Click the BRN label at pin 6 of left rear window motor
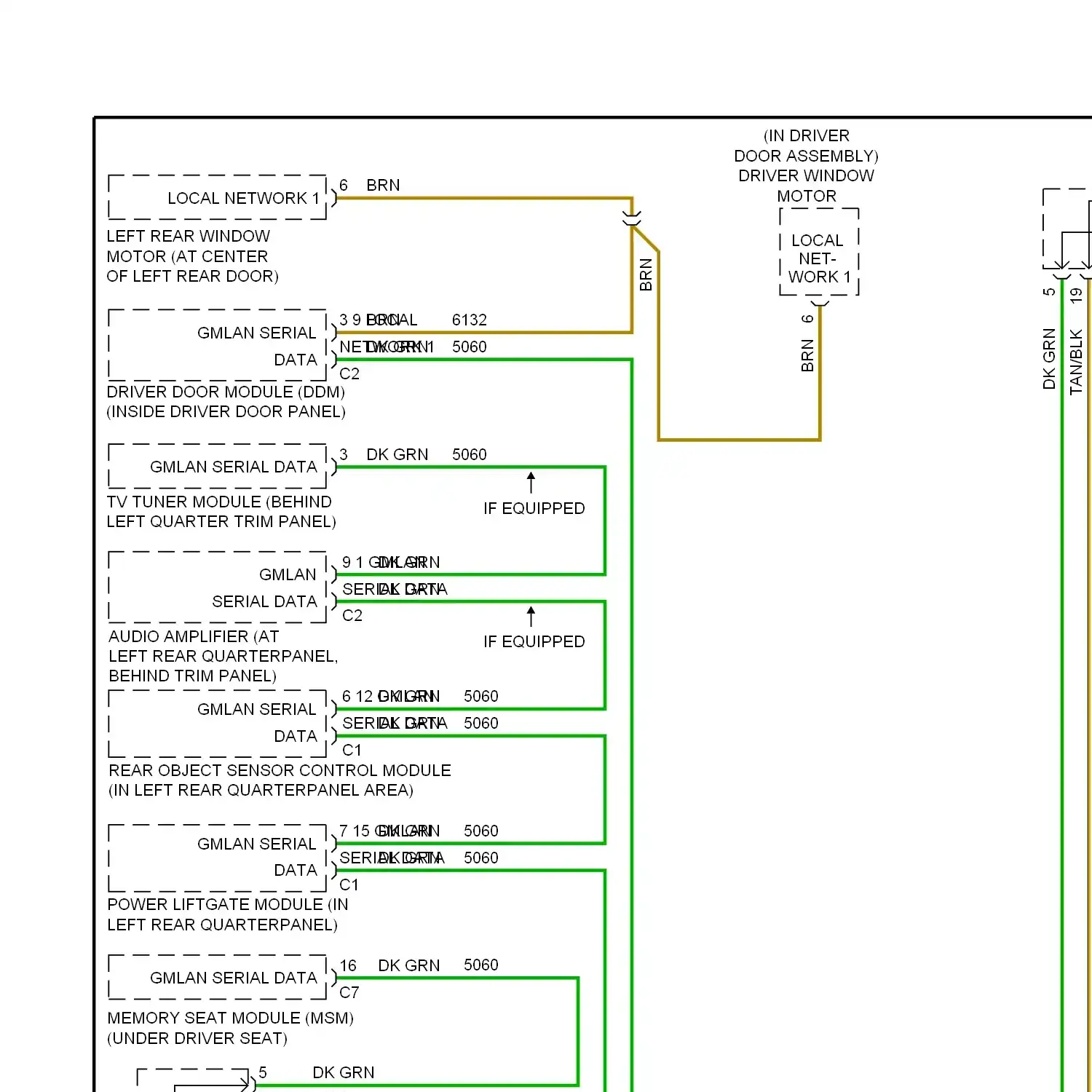This screenshot has width=1092, height=1092. 383,186
